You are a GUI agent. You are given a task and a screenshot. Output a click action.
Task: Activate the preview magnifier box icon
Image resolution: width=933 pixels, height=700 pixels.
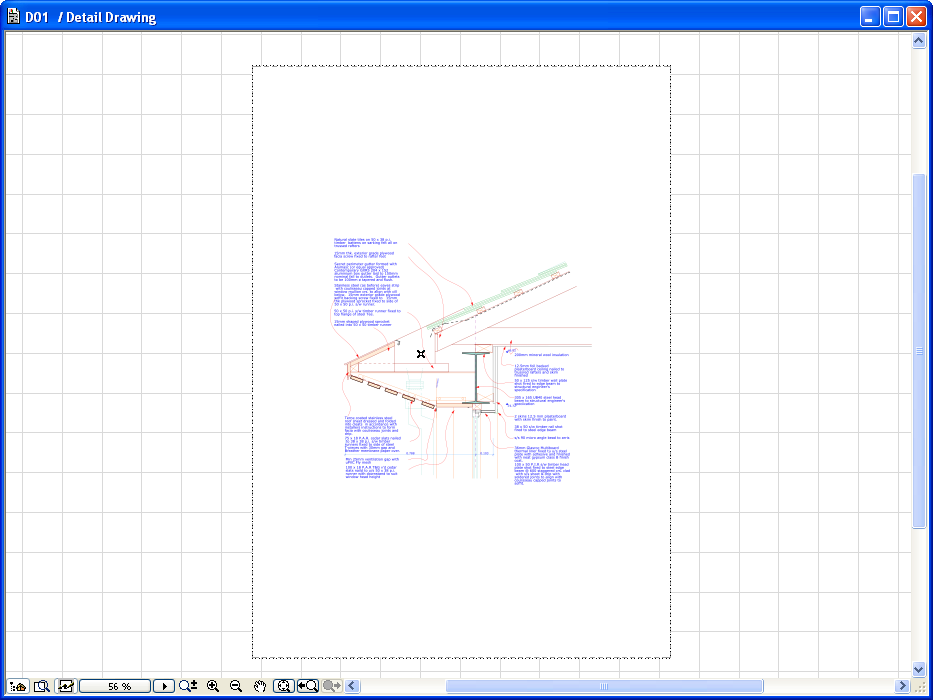coord(41,686)
